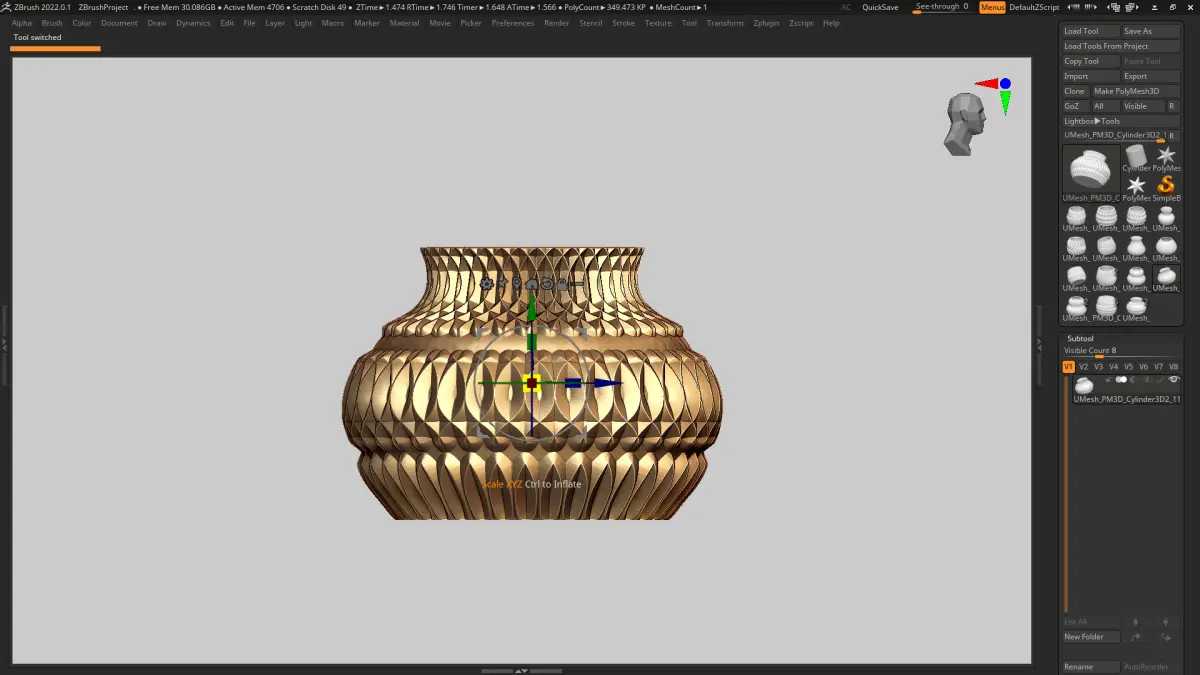The height and width of the screenshot is (675, 1200).
Task: Collapse the right tray divider handle
Action: click(x=1037, y=343)
